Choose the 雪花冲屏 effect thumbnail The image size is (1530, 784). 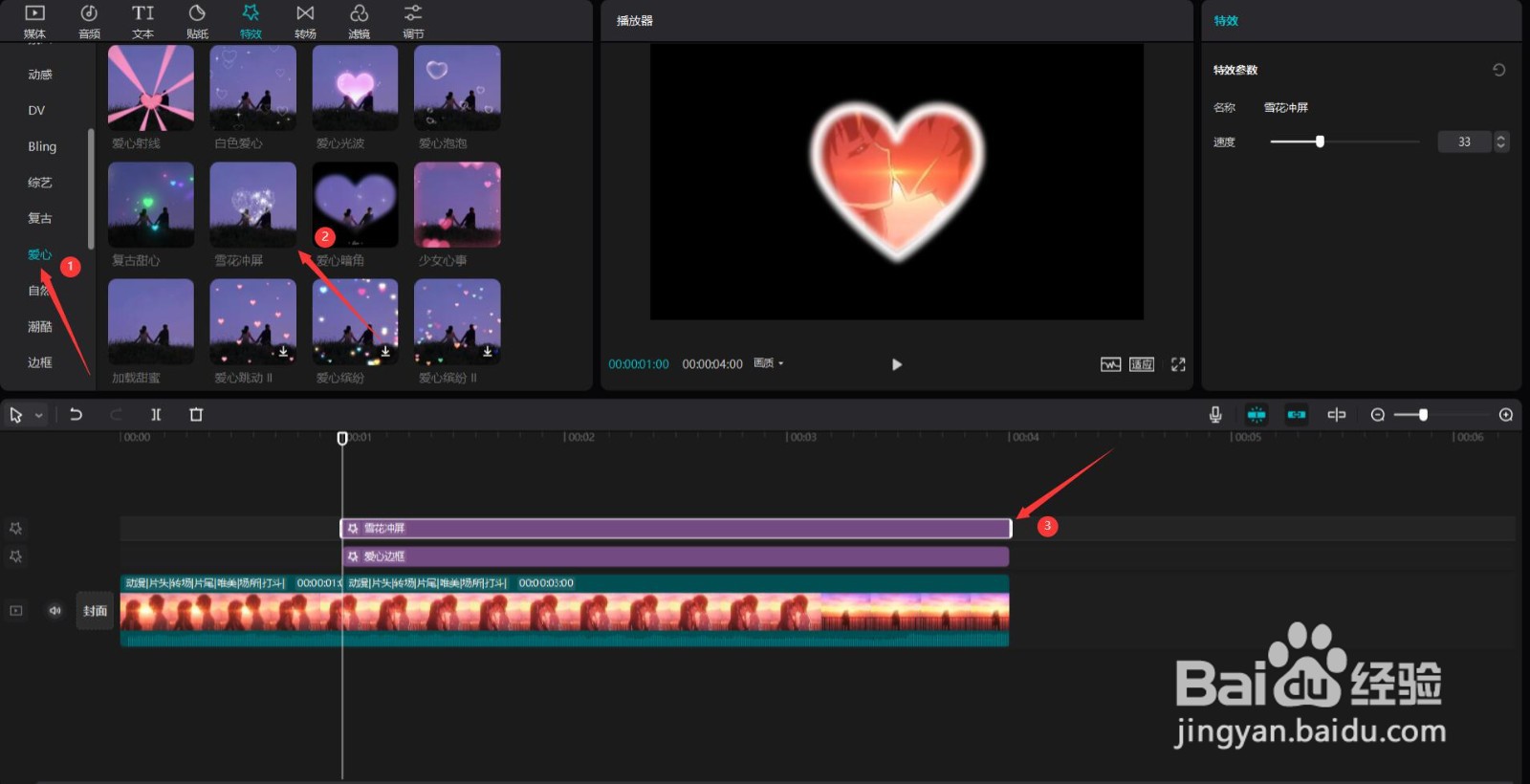pyautogui.click(x=253, y=205)
